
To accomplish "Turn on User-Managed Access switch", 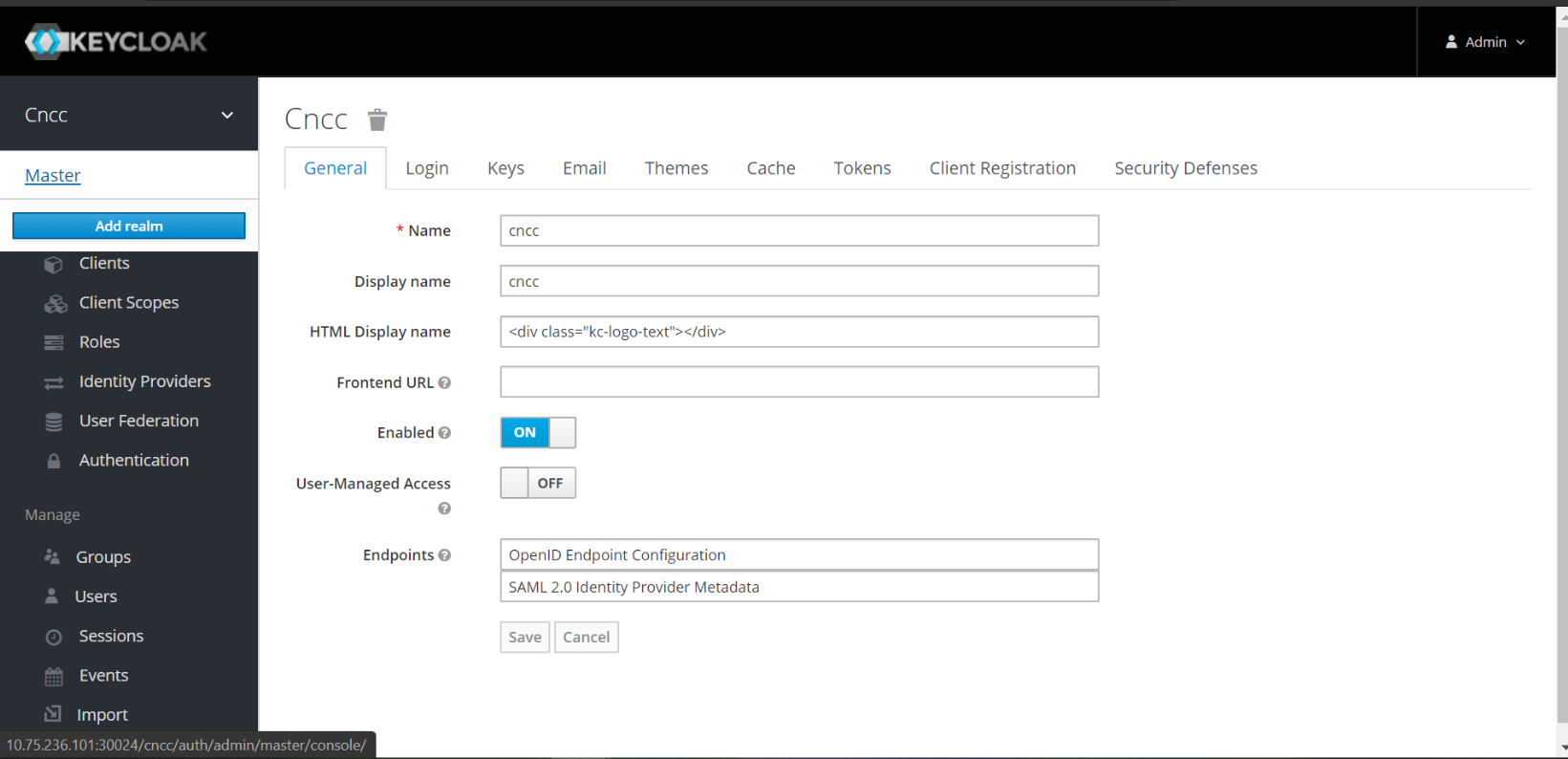I will pos(538,484).
